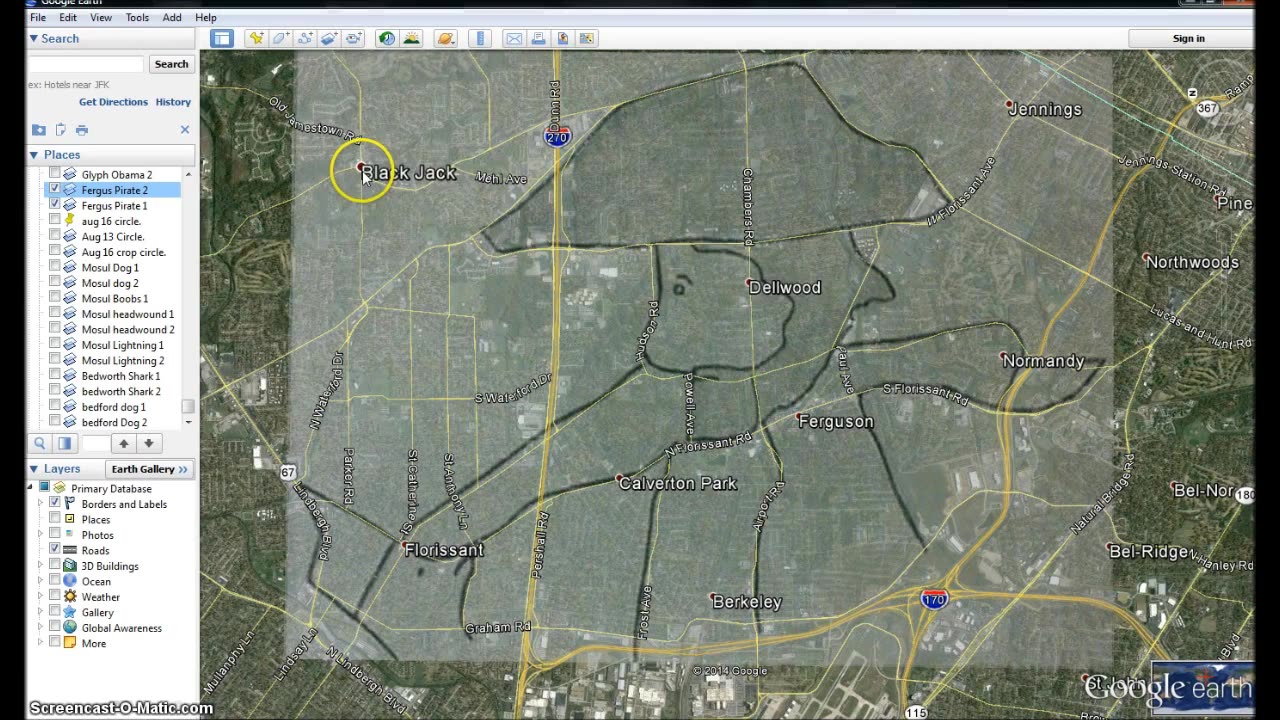Enable the Photos layer checkbox
1280x720 pixels.
(55, 535)
